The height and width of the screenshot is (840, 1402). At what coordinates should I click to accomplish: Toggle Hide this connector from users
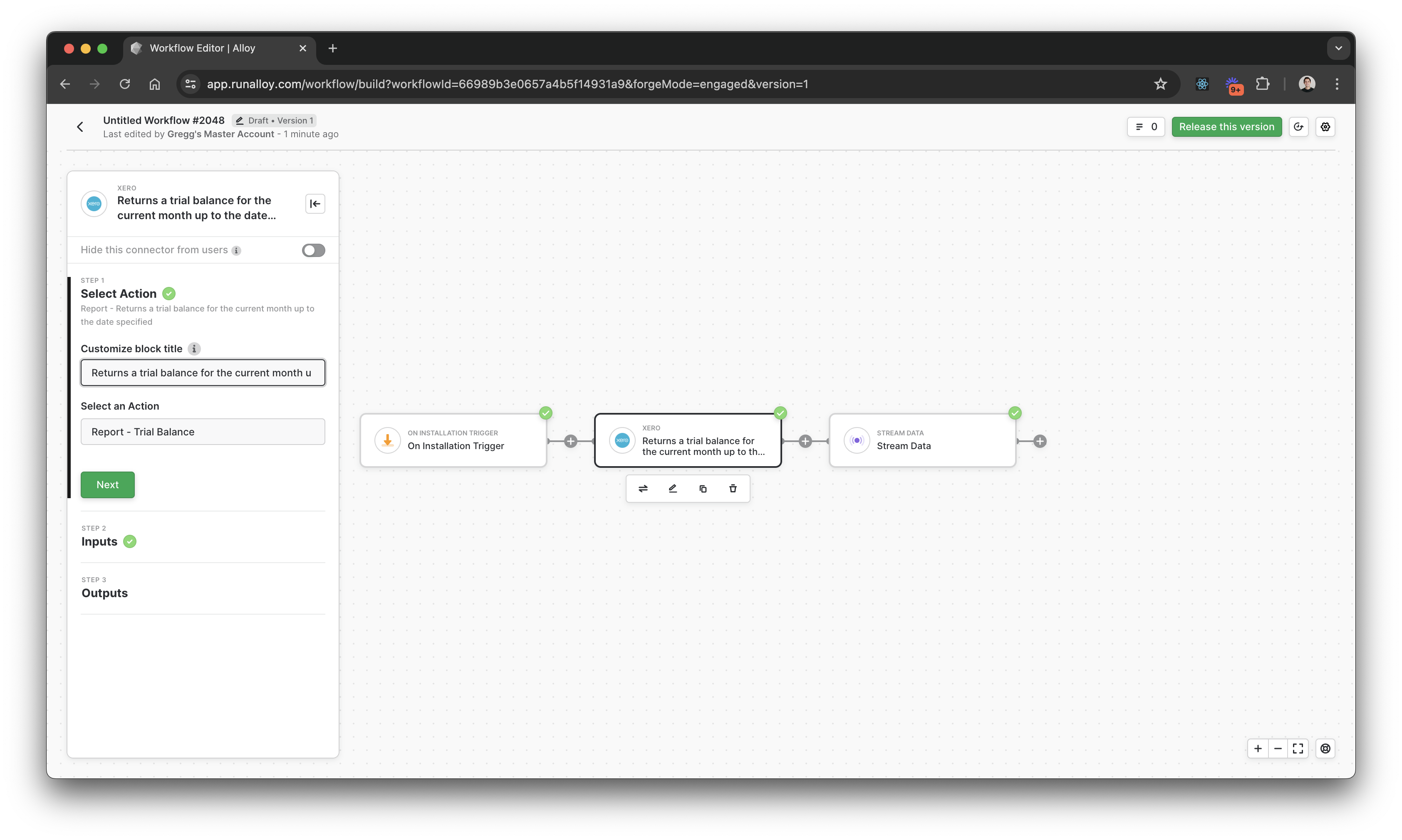pyautogui.click(x=313, y=250)
